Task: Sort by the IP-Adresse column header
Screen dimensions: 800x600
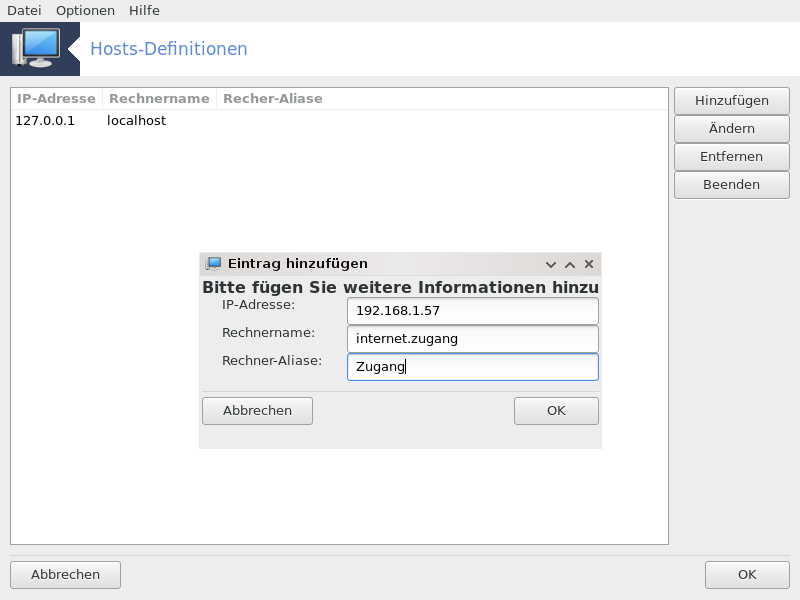Action: 56,98
